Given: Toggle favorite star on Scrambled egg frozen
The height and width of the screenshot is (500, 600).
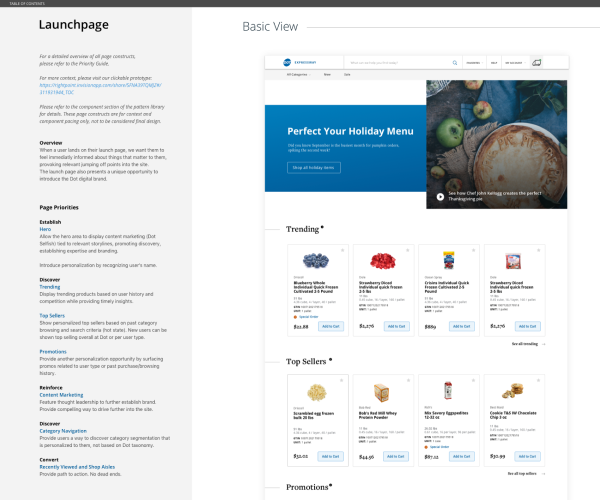Looking at the screenshot, I should point(342,381).
